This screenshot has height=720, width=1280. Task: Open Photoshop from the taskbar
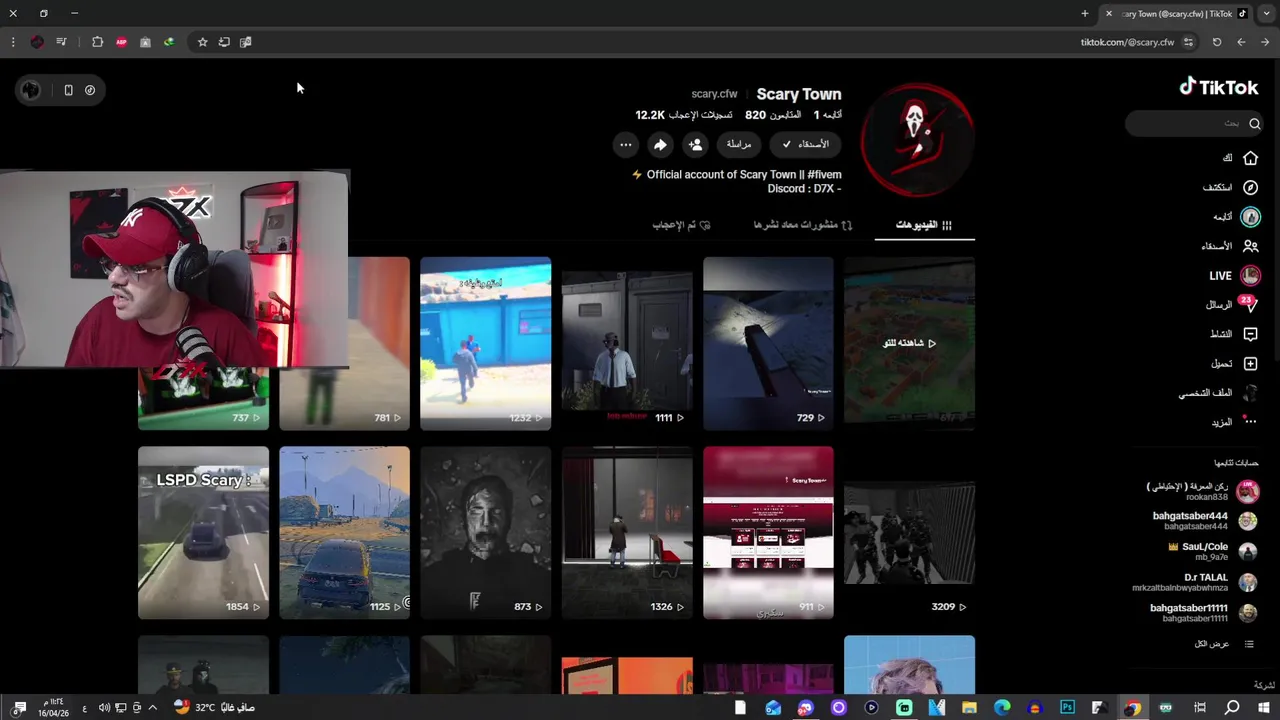(1067, 708)
